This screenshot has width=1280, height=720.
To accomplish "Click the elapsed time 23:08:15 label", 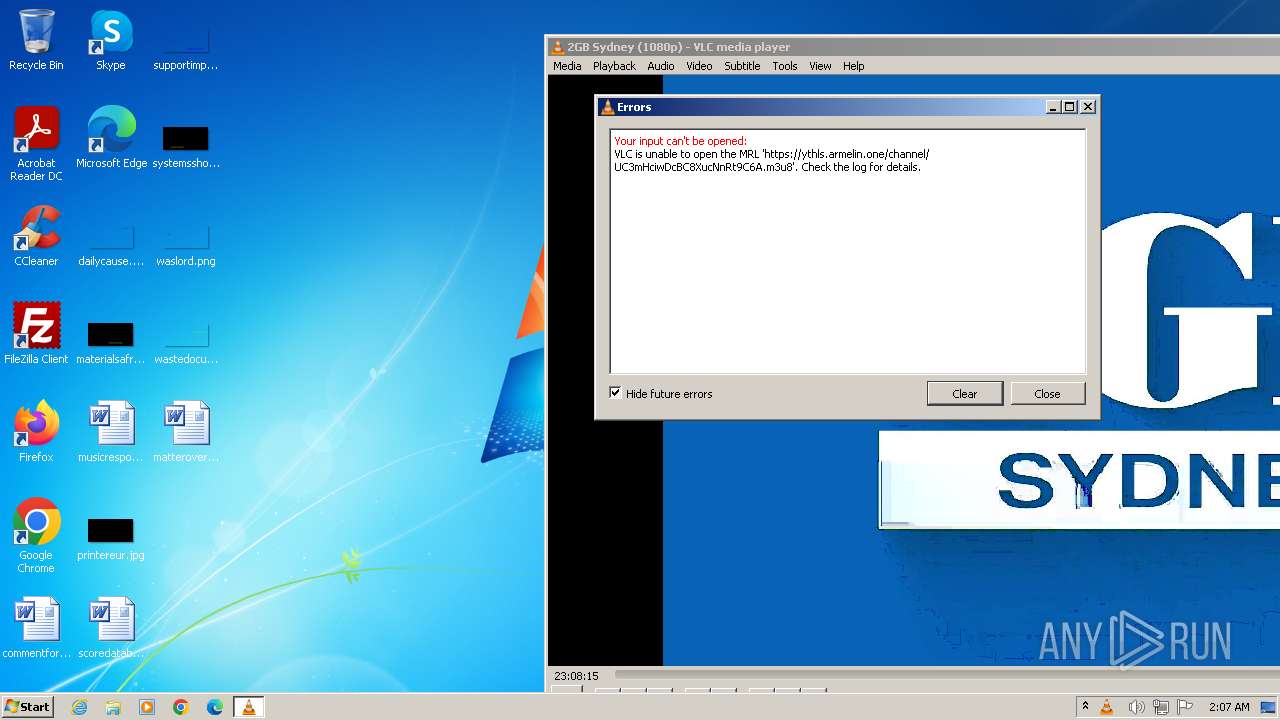I will point(576,676).
